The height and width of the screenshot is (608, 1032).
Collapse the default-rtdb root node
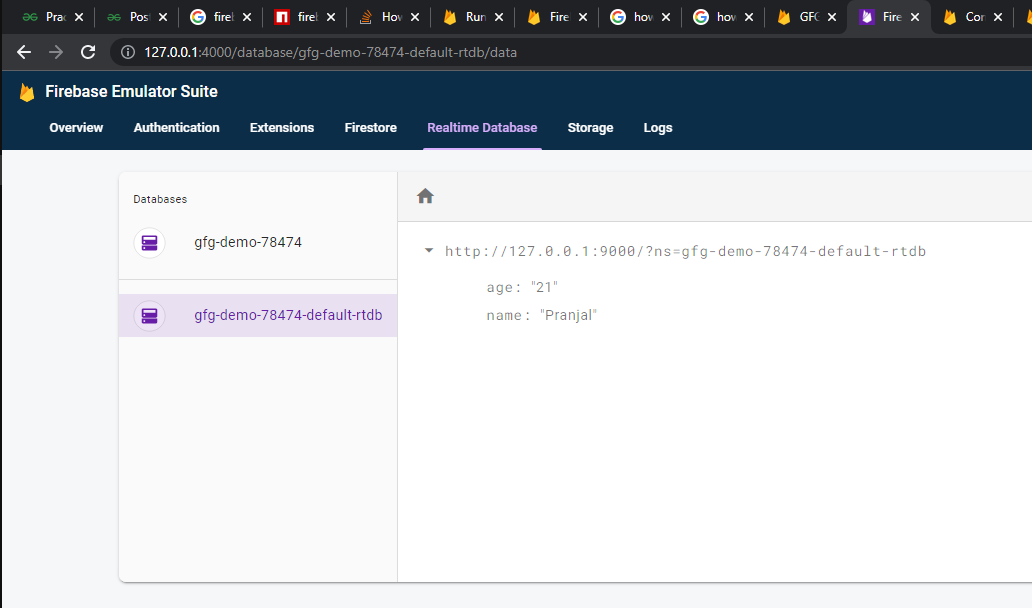point(429,251)
